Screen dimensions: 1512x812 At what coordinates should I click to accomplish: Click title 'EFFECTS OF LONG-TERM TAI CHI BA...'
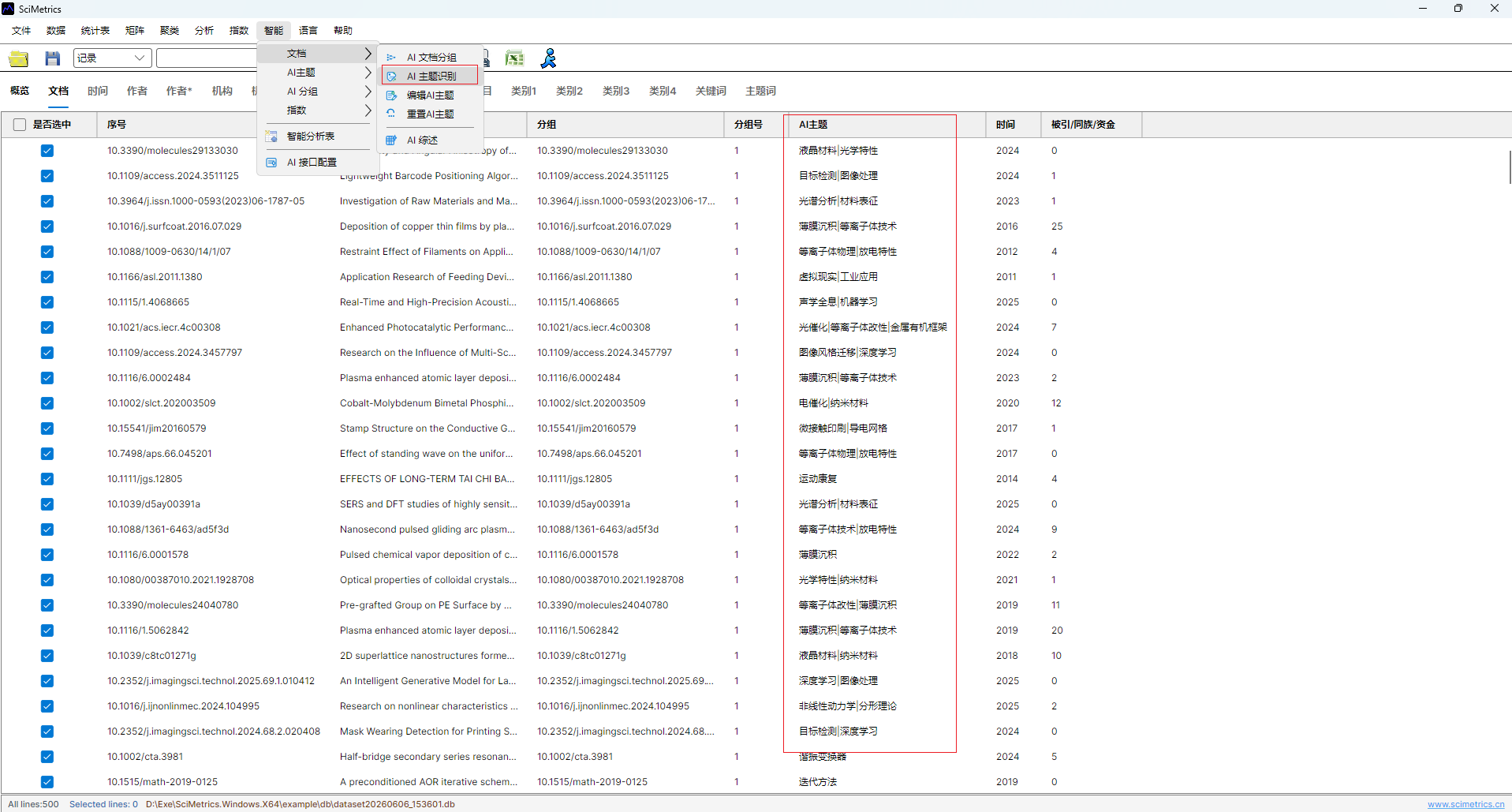(427, 479)
